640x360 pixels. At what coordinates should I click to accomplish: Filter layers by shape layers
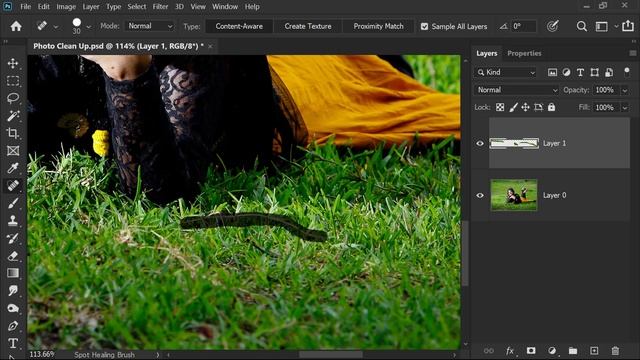pyautogui.click(x=594, y=72)
